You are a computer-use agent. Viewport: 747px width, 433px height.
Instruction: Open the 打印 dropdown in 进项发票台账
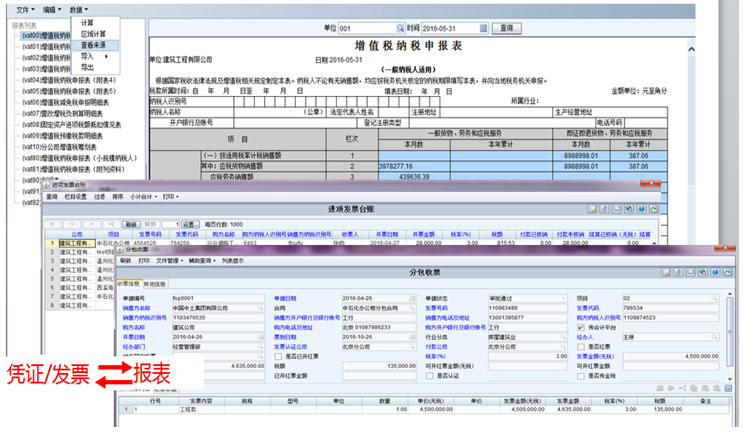(171, 196)
